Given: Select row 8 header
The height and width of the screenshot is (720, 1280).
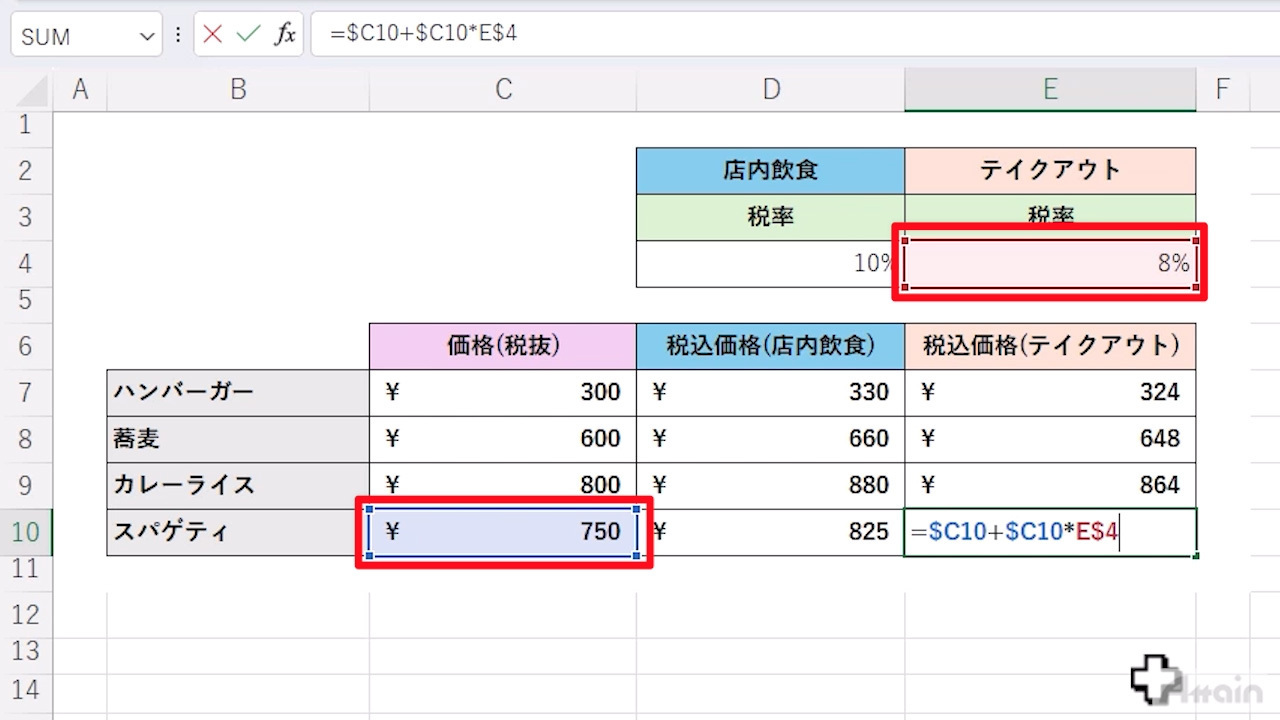Looking at the screenshot, I should click(26, 438).
